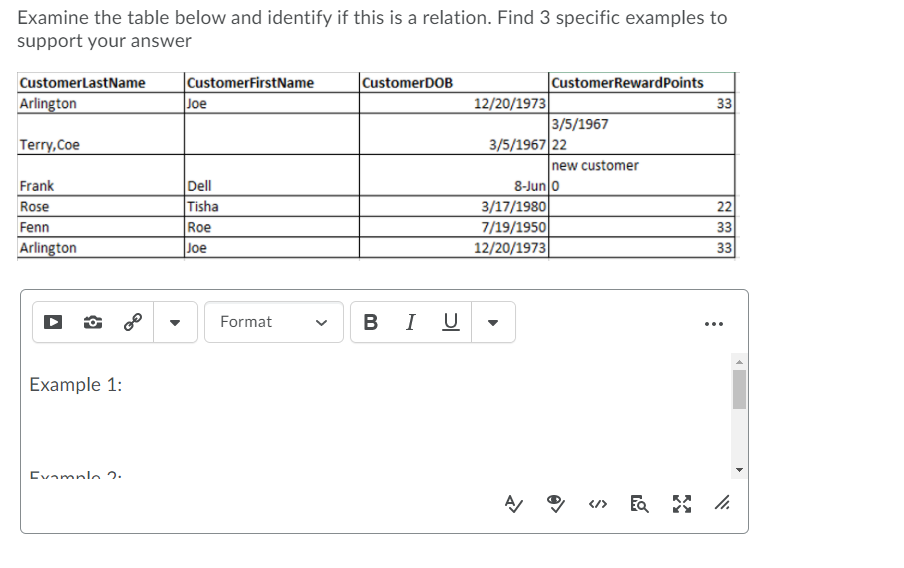Click the Insert video icon
Image resolution: width=904 pixels, height=568 pixels.
pyautogui.click(x=53, y=322)
